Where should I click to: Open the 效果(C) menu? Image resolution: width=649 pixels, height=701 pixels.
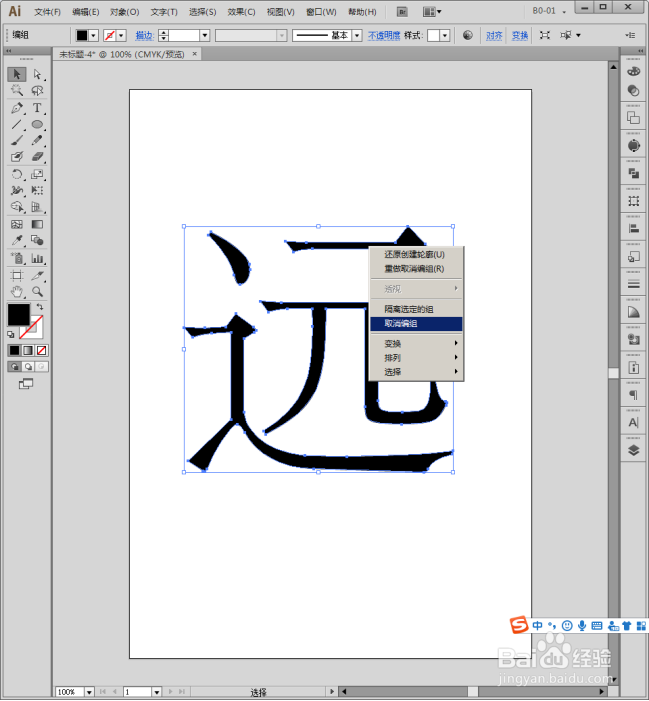point(241,12)
